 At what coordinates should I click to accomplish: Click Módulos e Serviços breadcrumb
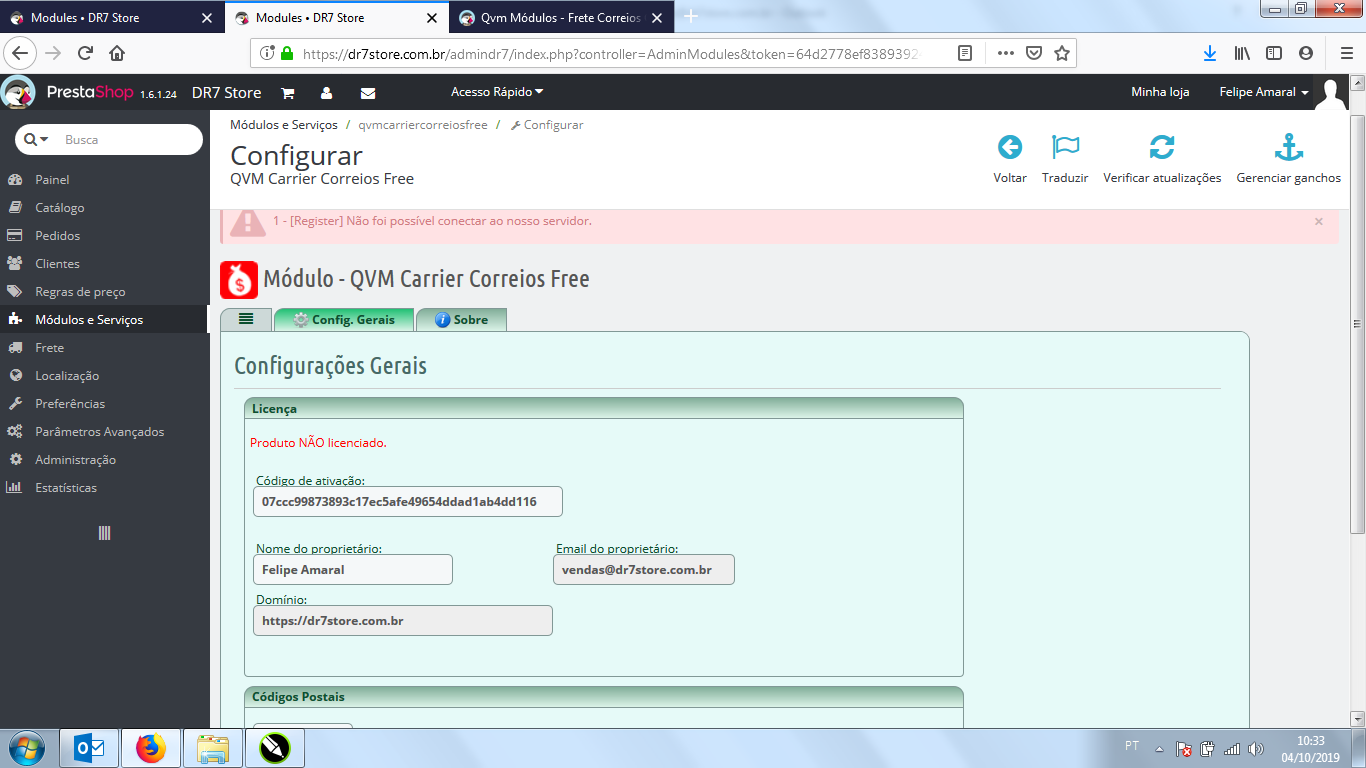(x=284, y=125)
